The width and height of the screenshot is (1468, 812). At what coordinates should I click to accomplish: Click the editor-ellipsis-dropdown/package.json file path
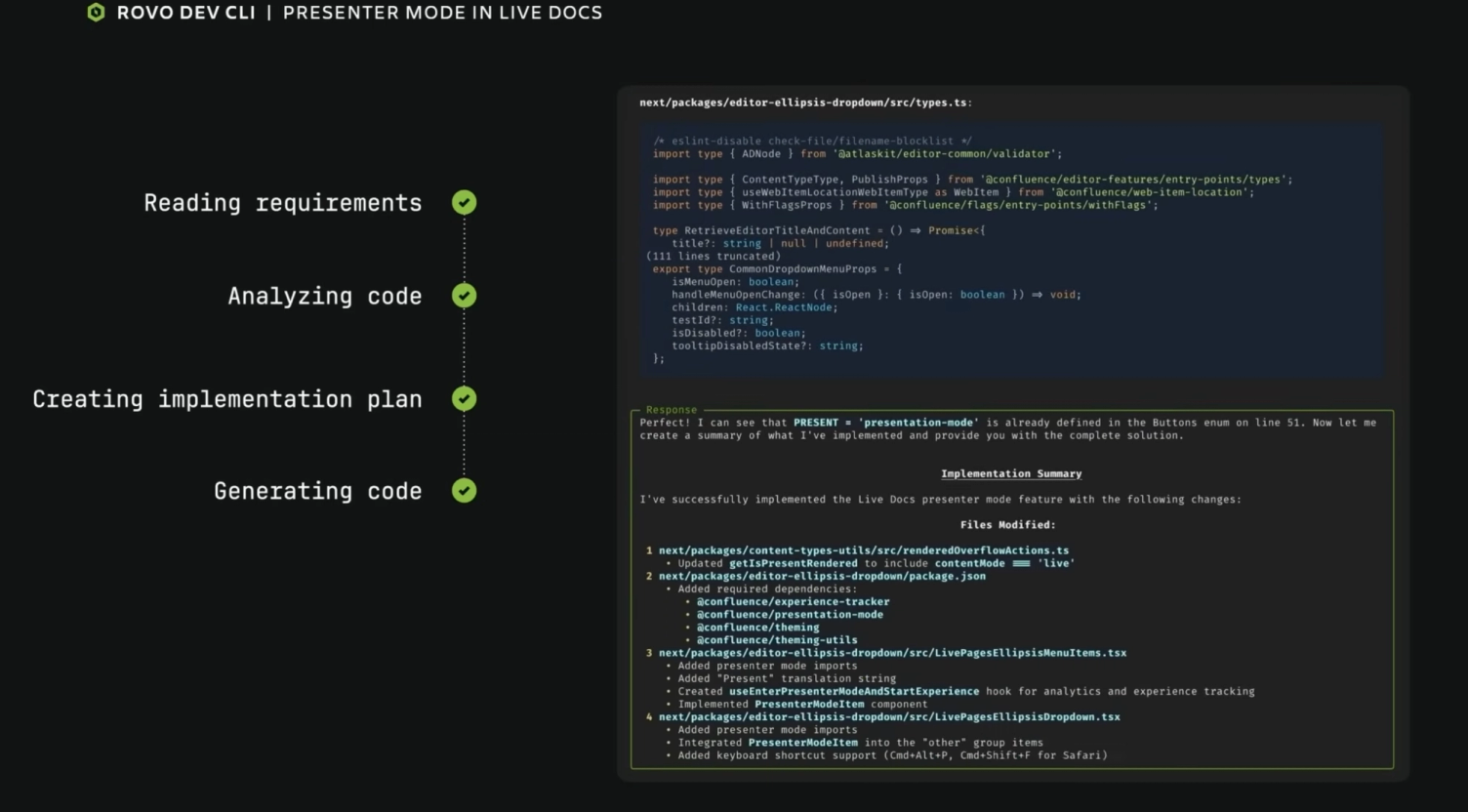pos(822,576)
